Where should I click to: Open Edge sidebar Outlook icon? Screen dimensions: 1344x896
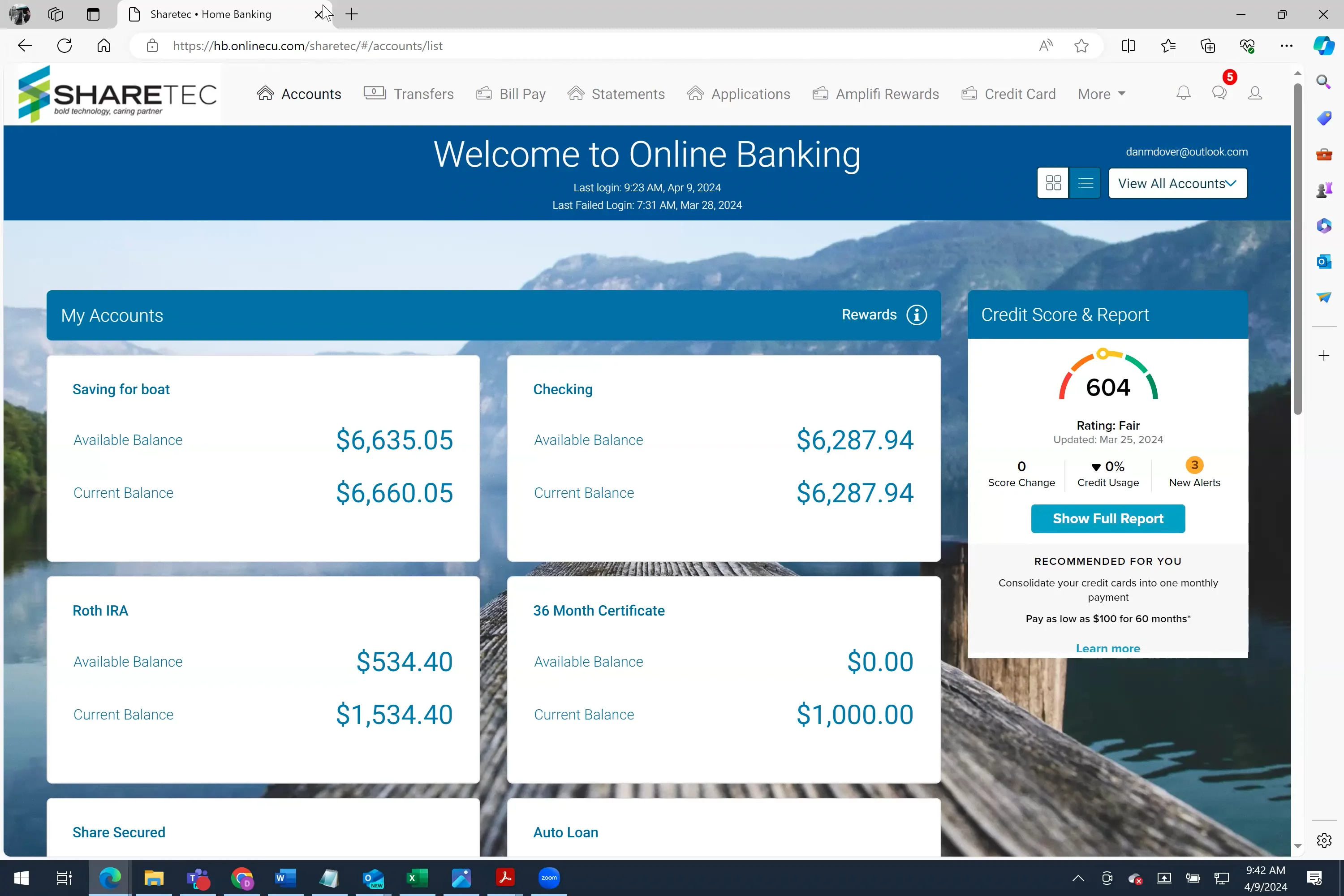(x=1323, y=262)
